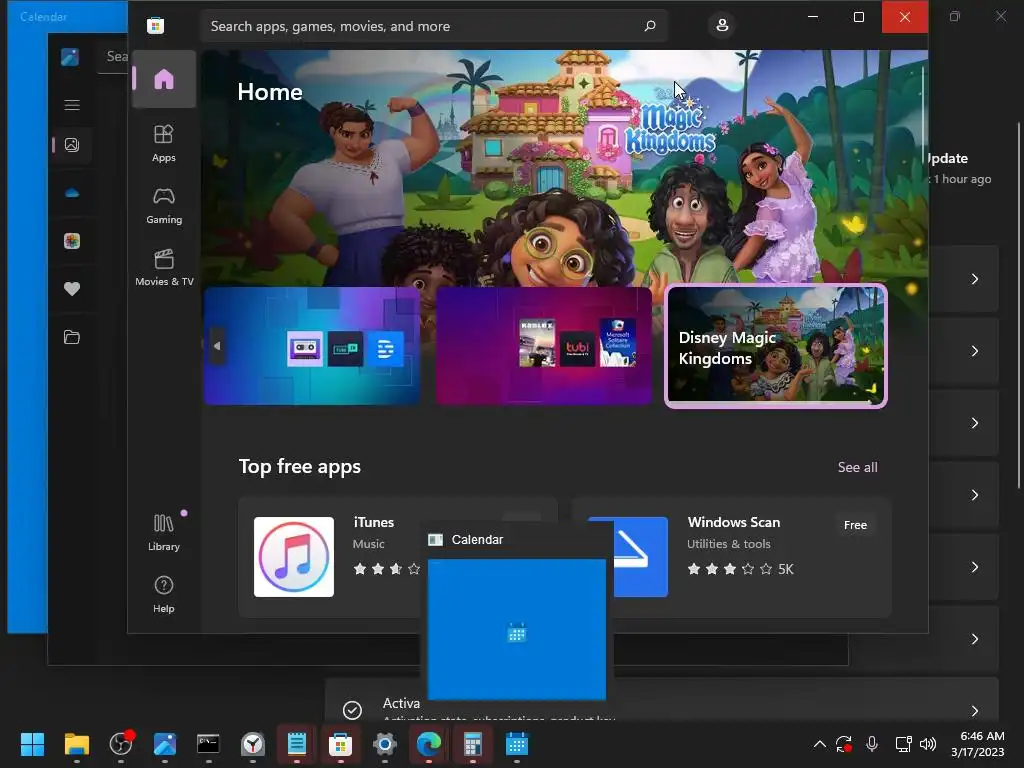Open iCloud Photos icon in Photos sidebar
This screenshot has width=1024, height=768.
click(x=72, y=241)
